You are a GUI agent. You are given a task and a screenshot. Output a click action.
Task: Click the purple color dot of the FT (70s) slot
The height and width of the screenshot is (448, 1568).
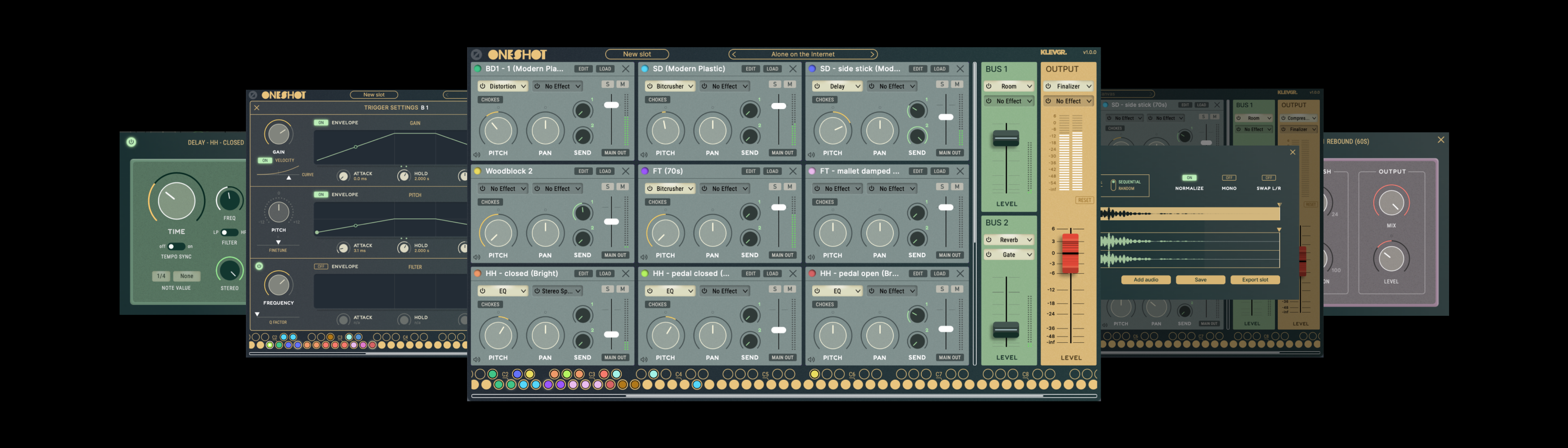(645, 171)
